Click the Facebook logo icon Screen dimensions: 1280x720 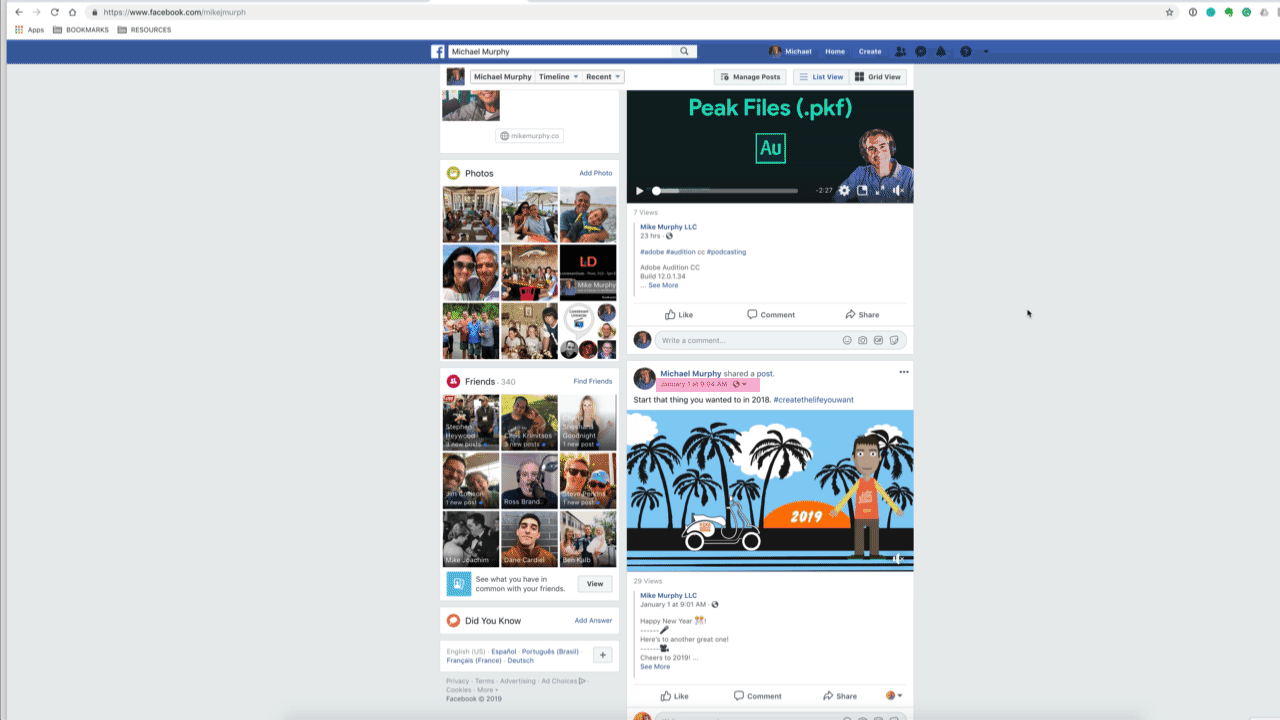pos(438,52)
